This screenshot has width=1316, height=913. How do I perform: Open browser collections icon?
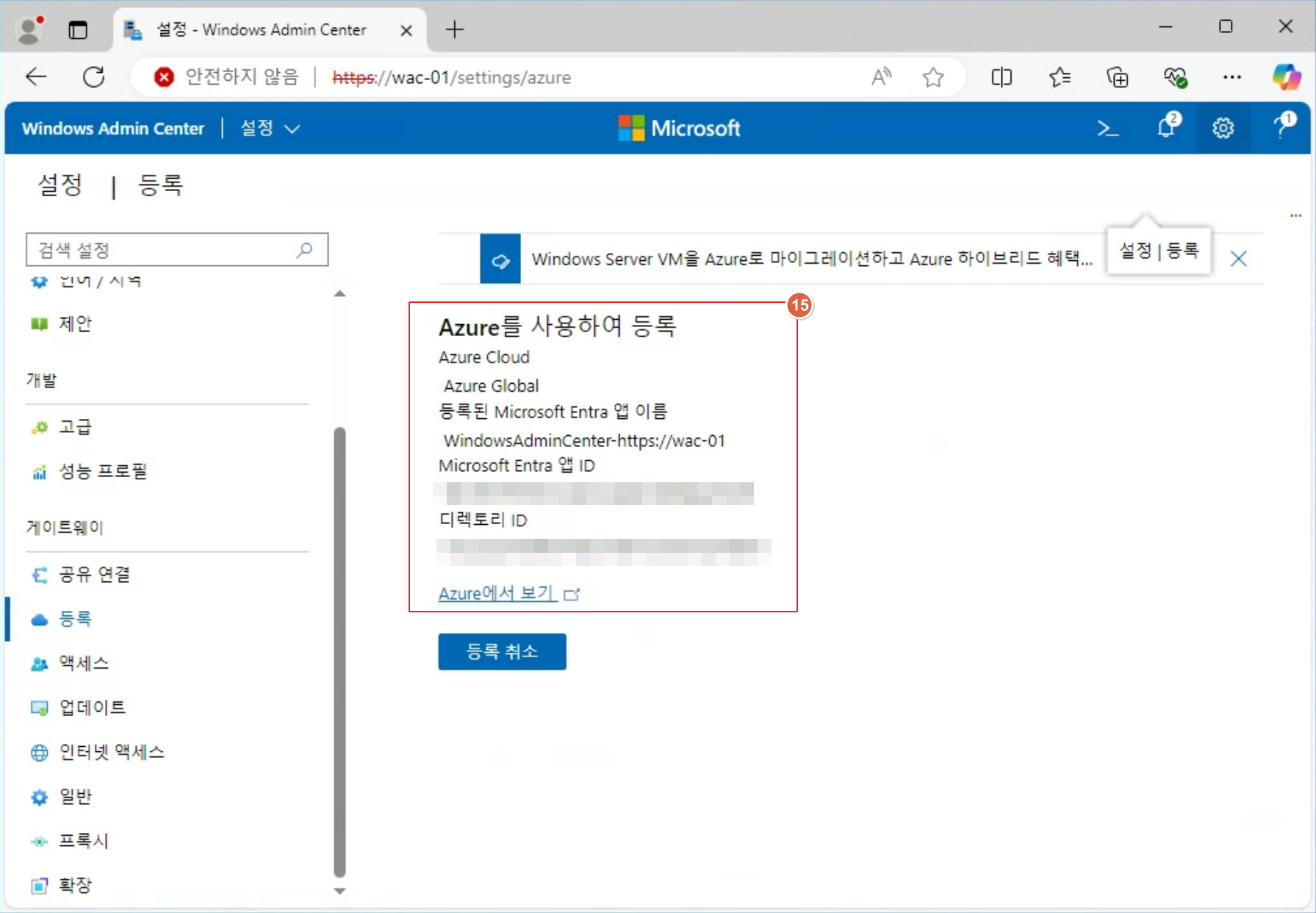click(1117, 77)
